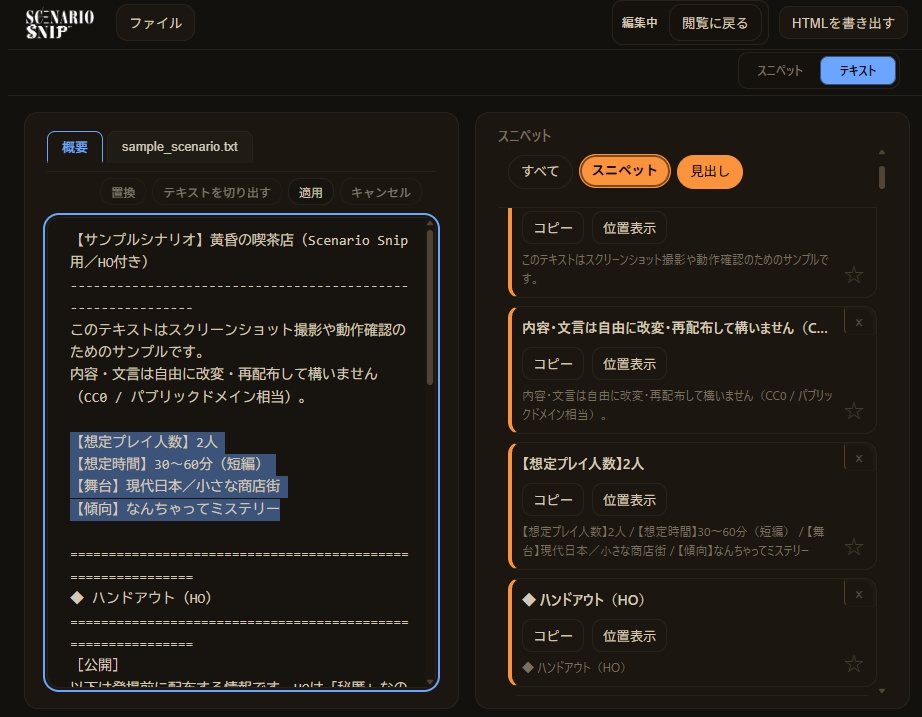The width and height of the screenshot is (922, 717).
Task: Toggle the スニペット filter chip
Action: tap(624, 171)
